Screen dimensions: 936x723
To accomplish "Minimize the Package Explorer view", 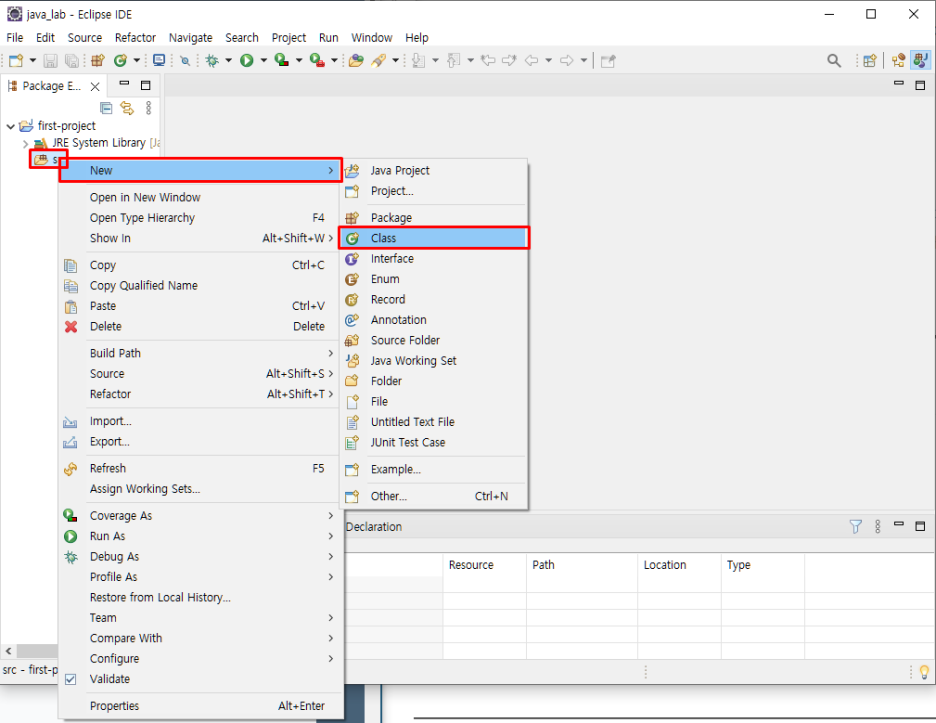I will 124,84.
